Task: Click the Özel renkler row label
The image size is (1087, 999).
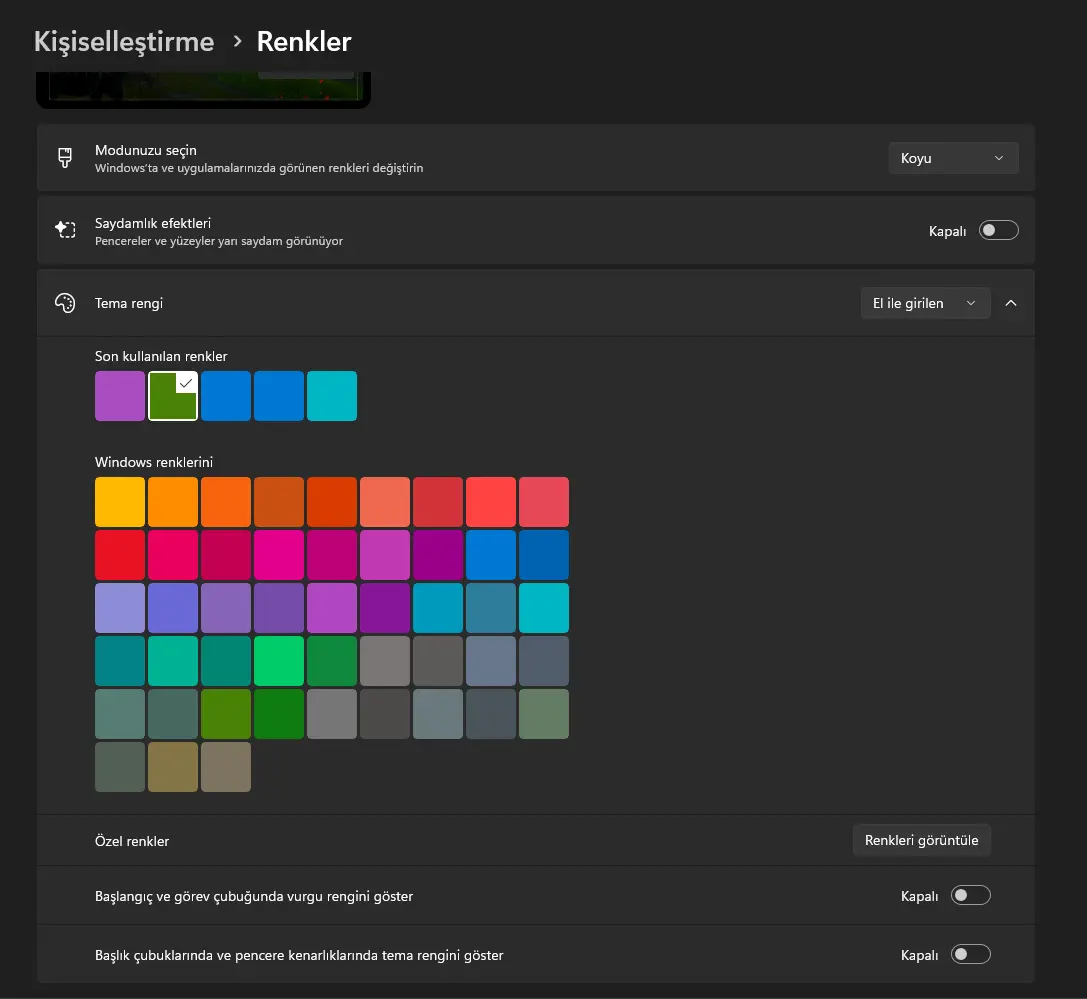Action: click(132, 841)
